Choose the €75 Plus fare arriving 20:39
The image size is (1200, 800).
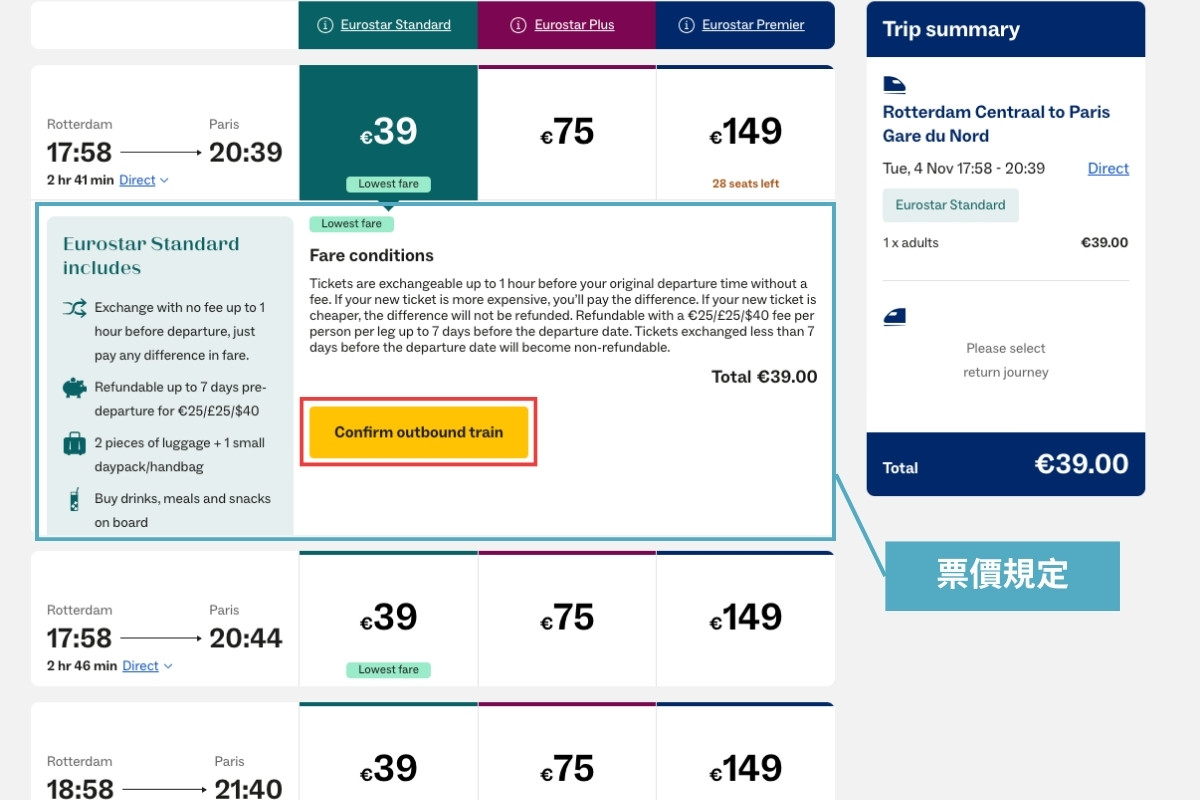tap(567, 133)
